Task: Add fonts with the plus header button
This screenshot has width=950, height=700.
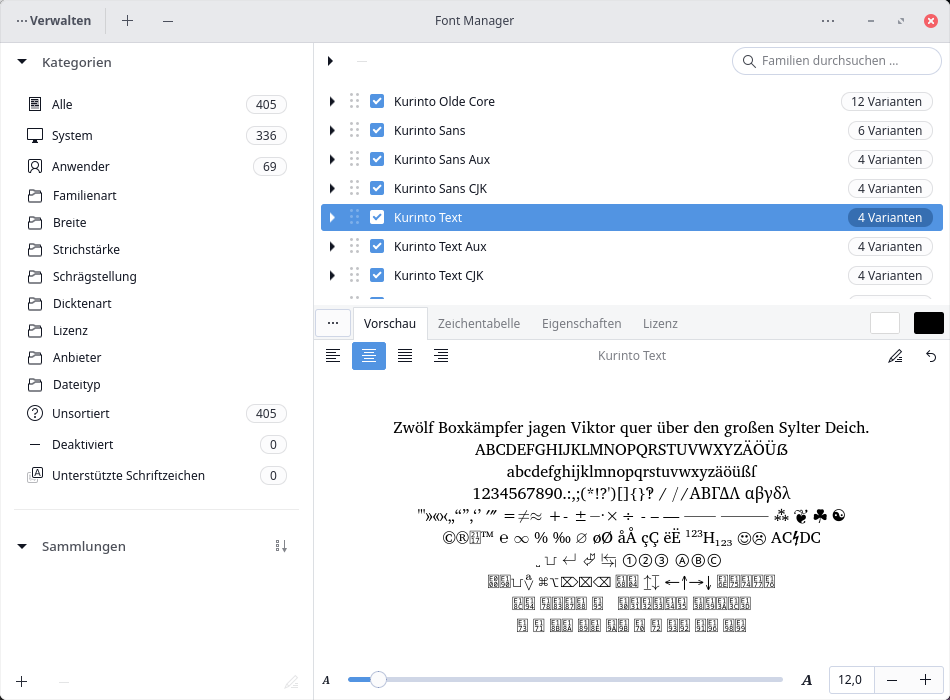Action: pyautogui.click(x=127, y=21)
